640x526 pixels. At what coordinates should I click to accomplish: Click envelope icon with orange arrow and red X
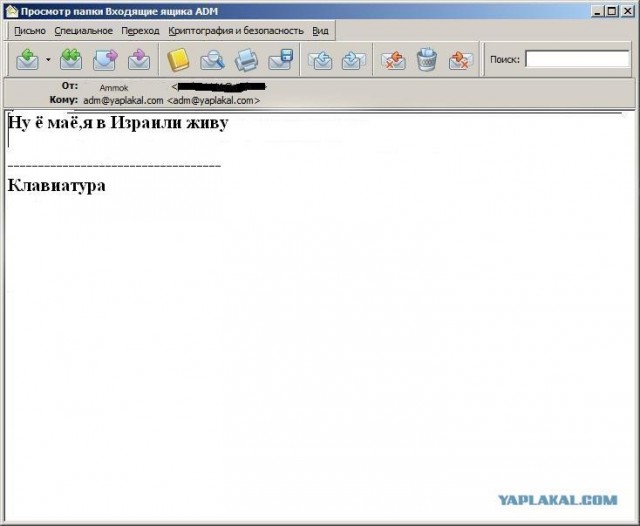[393, 60]
